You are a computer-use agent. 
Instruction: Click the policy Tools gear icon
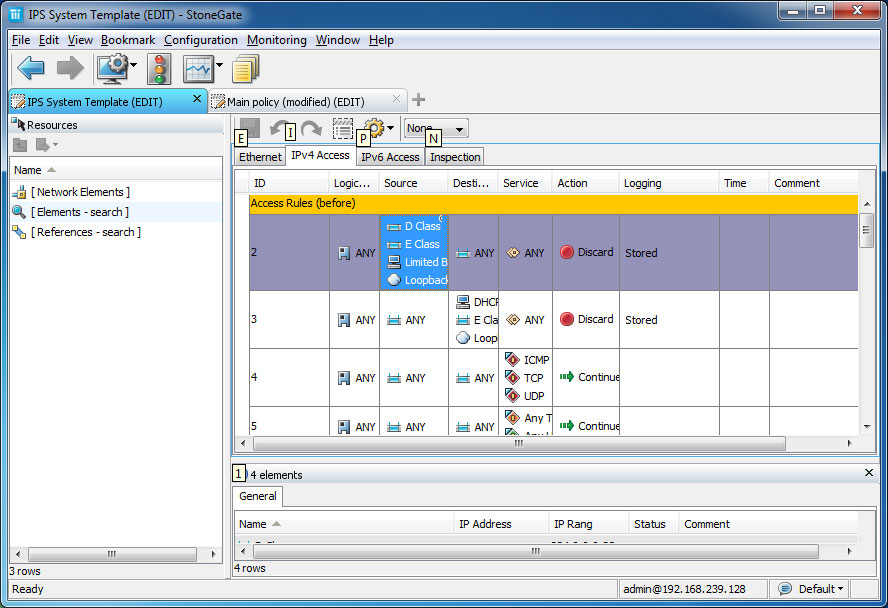[x=374, y=128]
